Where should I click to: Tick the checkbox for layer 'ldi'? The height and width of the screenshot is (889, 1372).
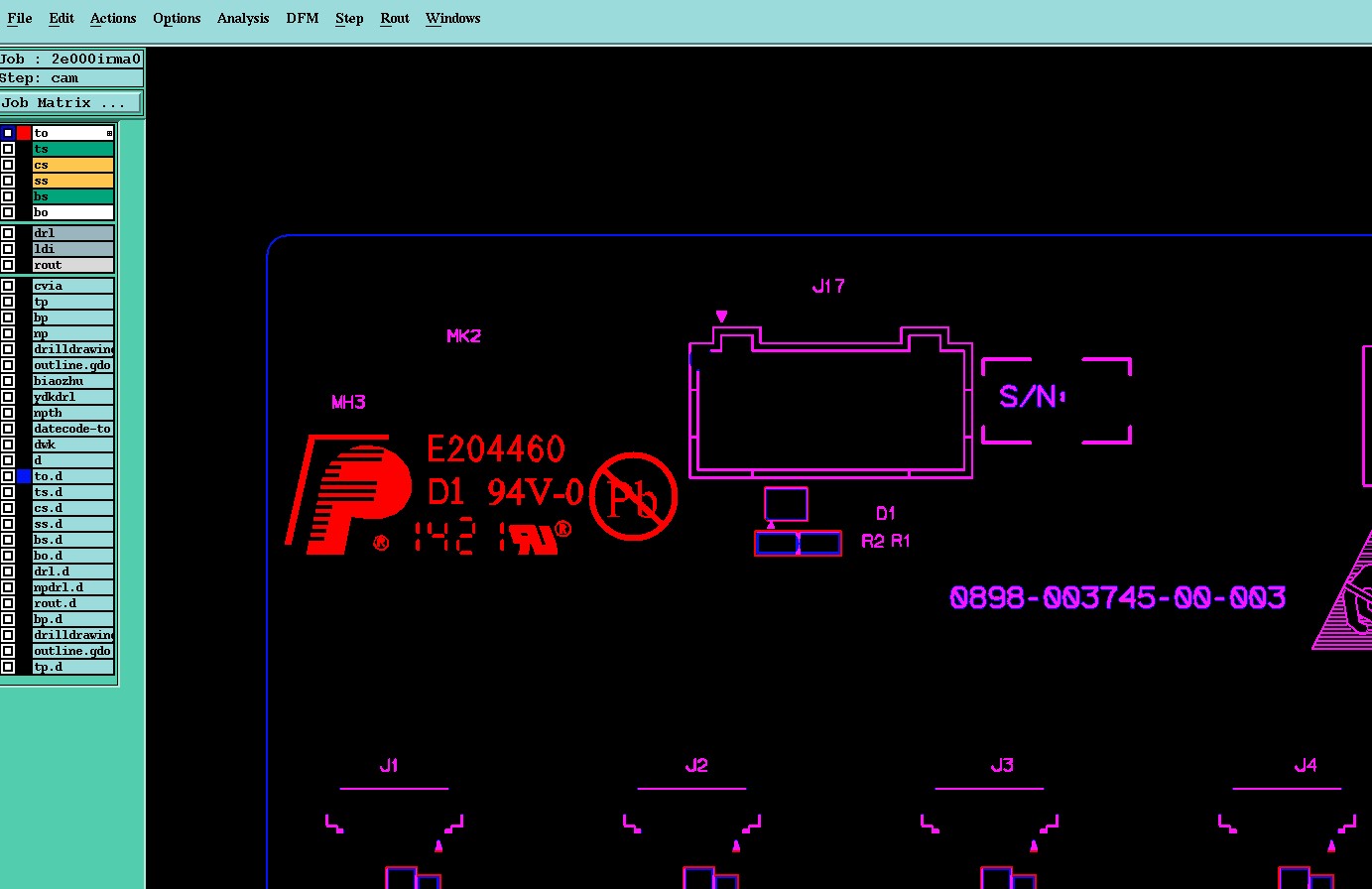coord(8,249)
